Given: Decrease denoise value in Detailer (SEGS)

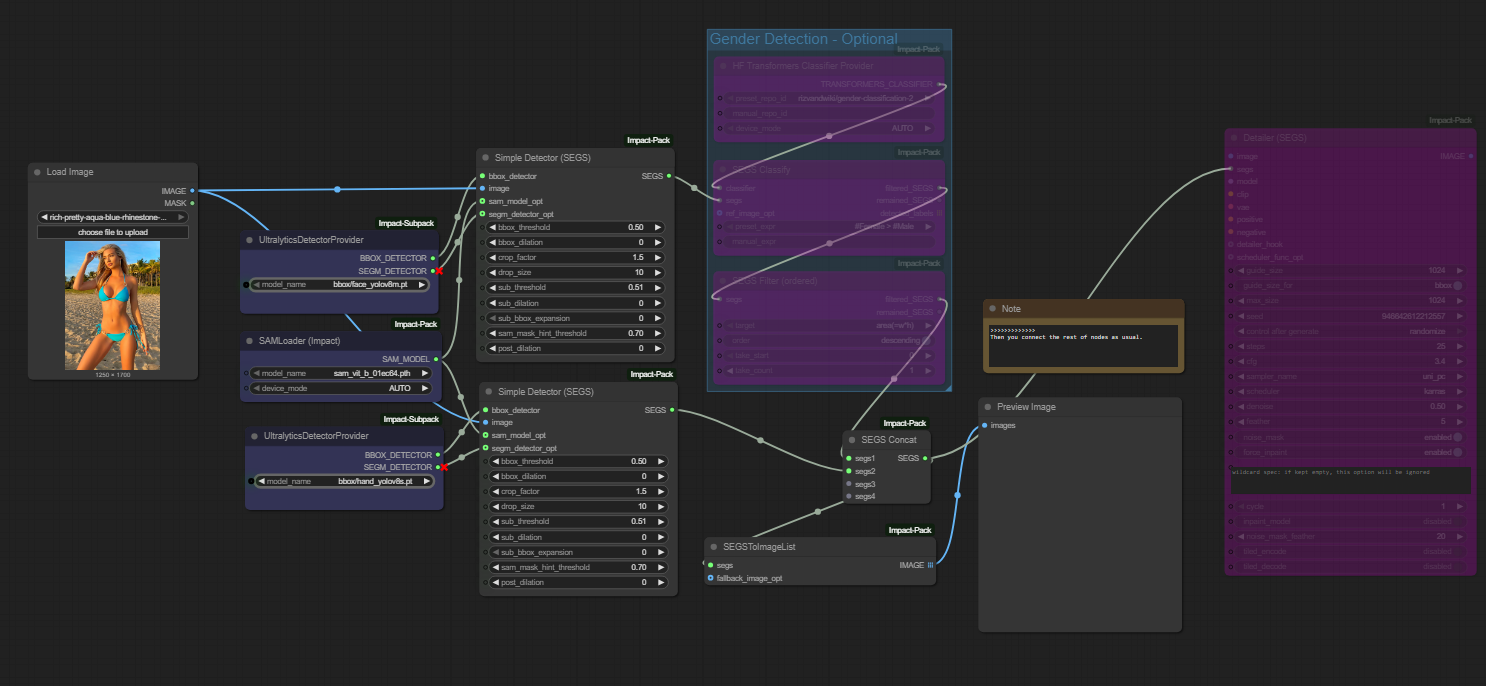Looking at the screenshot, I should [1241, 407].
